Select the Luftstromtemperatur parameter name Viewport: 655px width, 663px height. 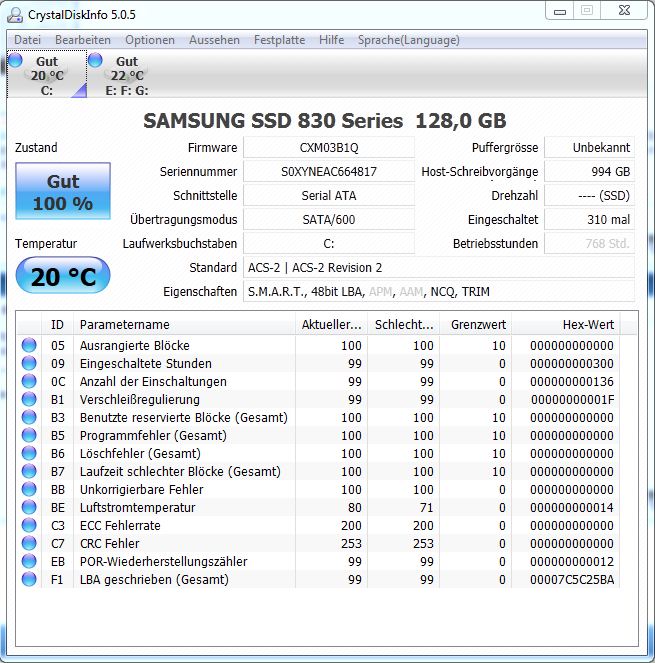137,507
